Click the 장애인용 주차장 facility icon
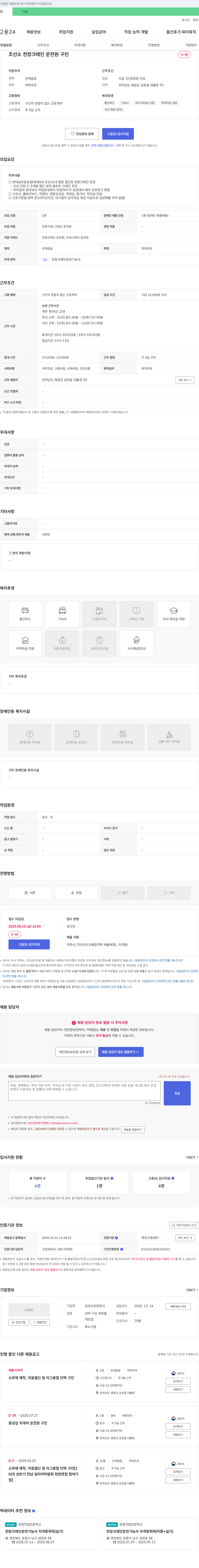Screen dimensions: 199x1568 coord(30,737)
